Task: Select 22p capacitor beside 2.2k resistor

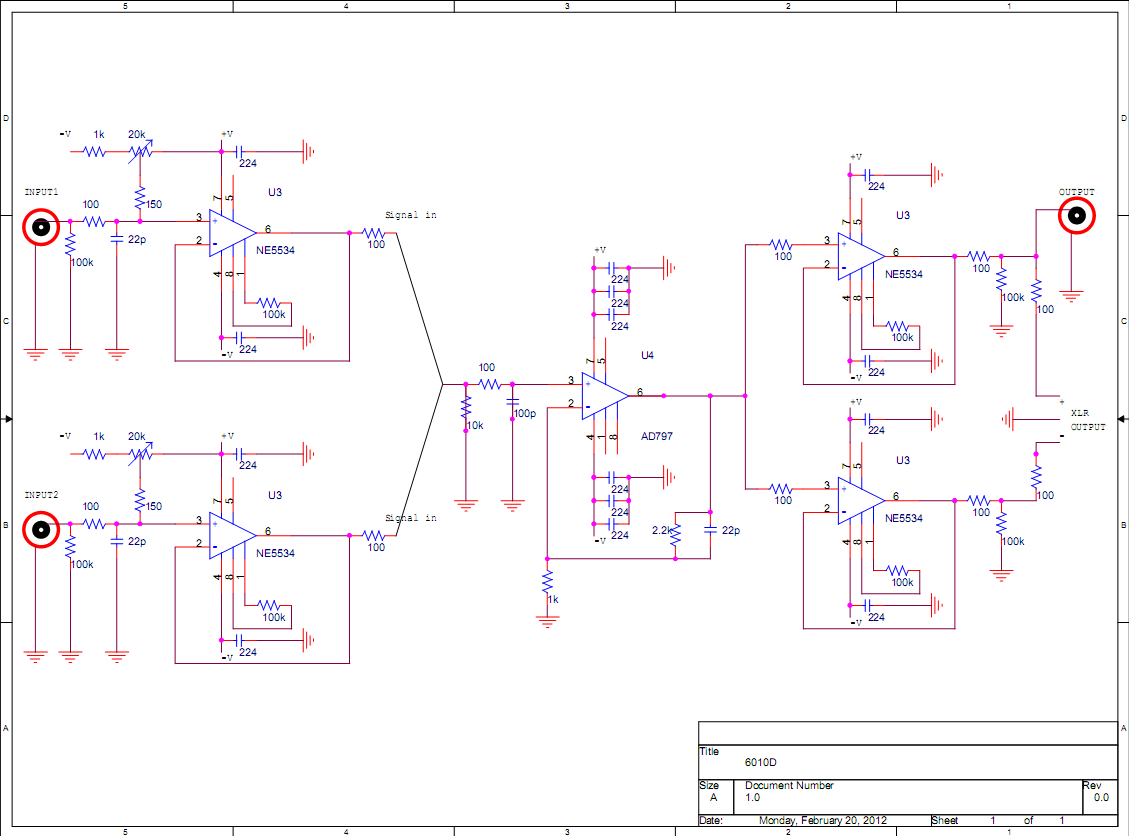Action: point(710,530)
